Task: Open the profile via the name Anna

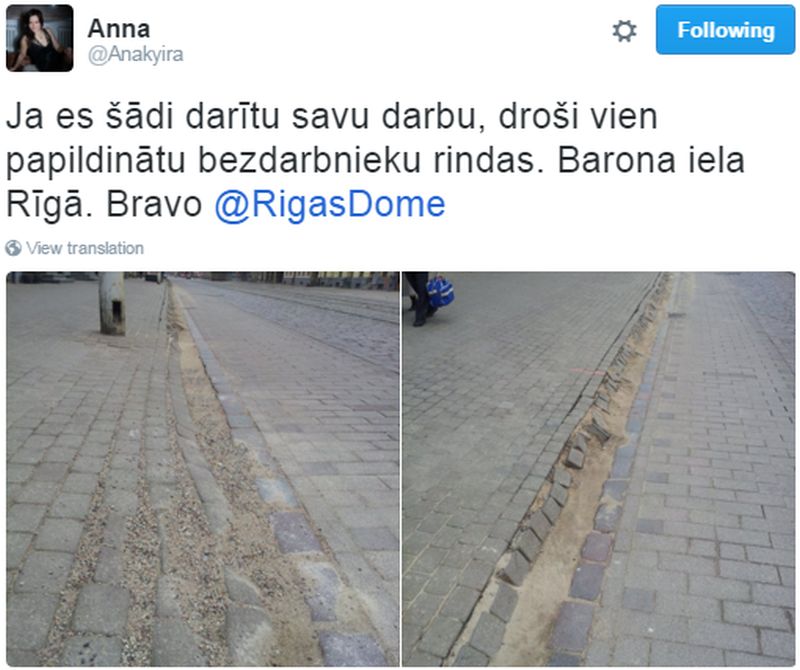Action: click(119, 29)
